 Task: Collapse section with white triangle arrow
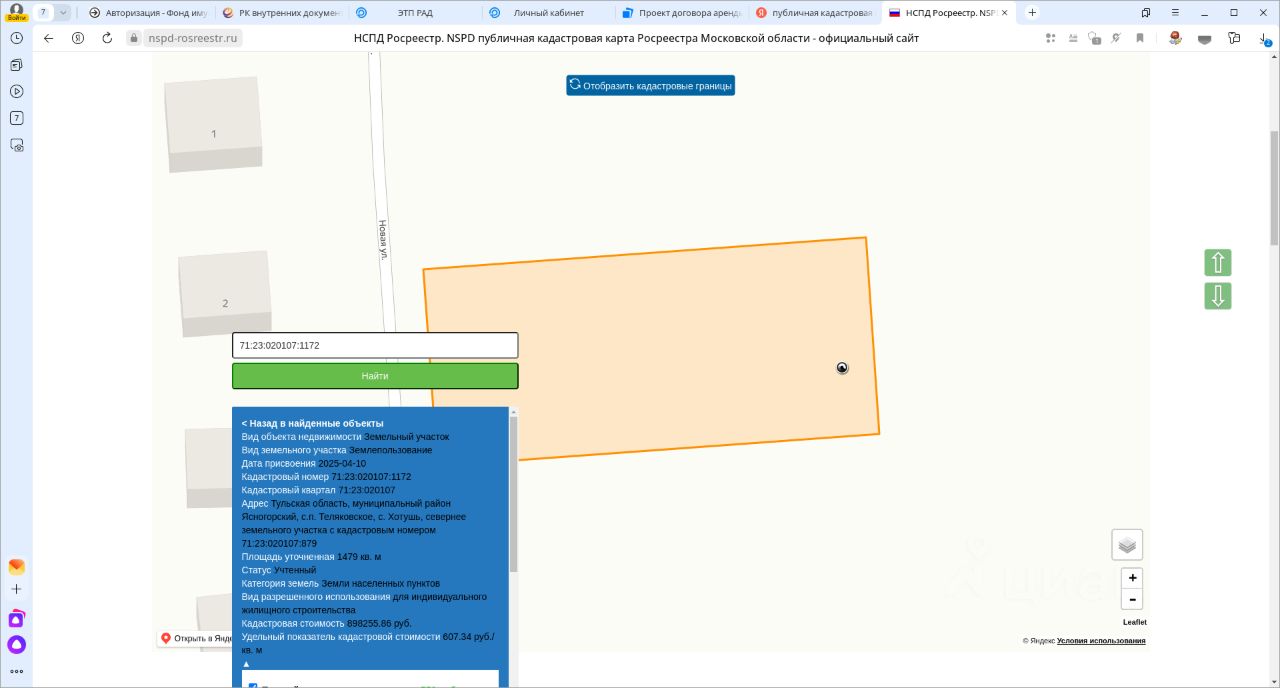tap(247, 664)
